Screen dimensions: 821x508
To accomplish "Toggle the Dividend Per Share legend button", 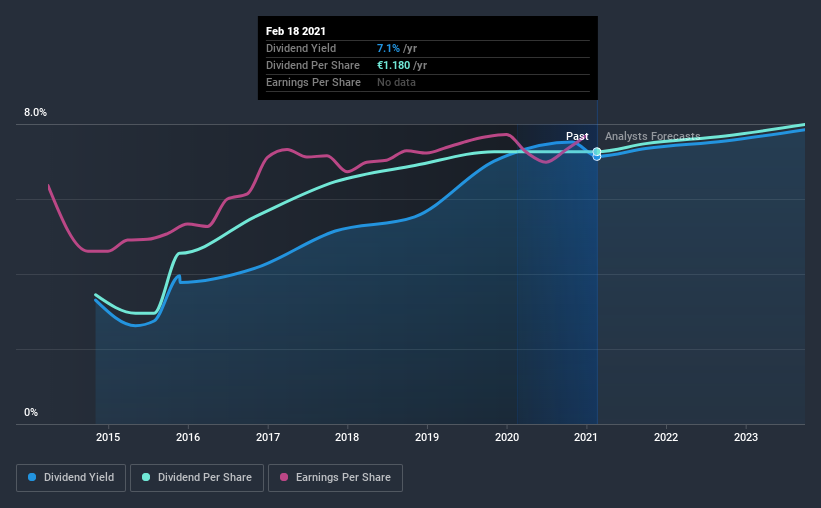I will tap(197, 478).
